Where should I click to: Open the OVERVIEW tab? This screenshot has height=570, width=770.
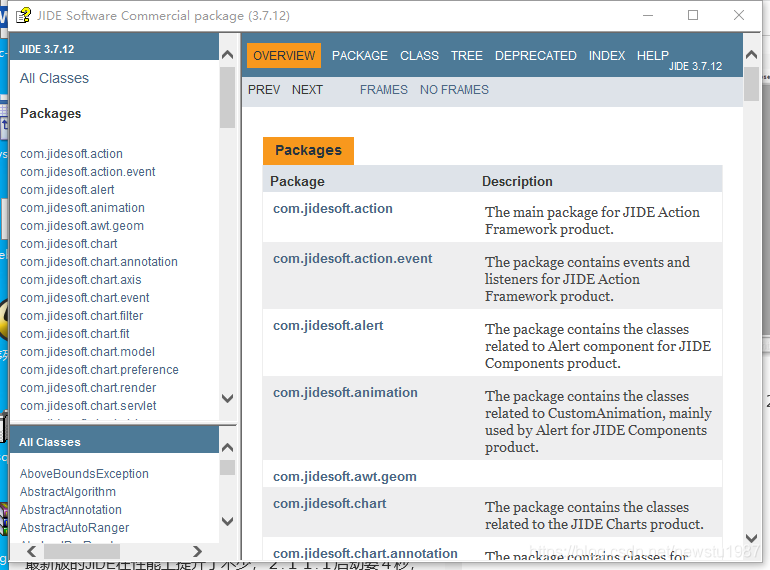coord(284,55)
